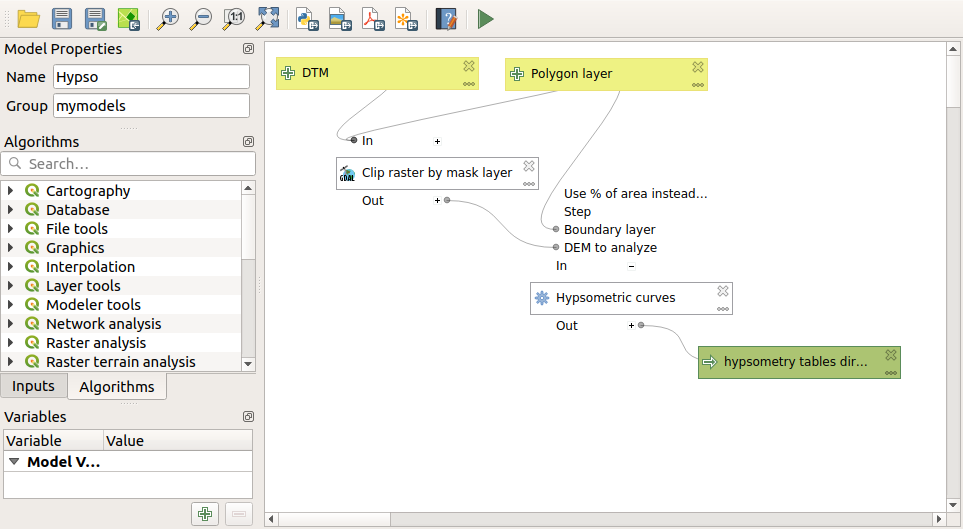Expand the Raster analysis group
The height and width of the screenshot is (529, 963).
tap(11, 343)
